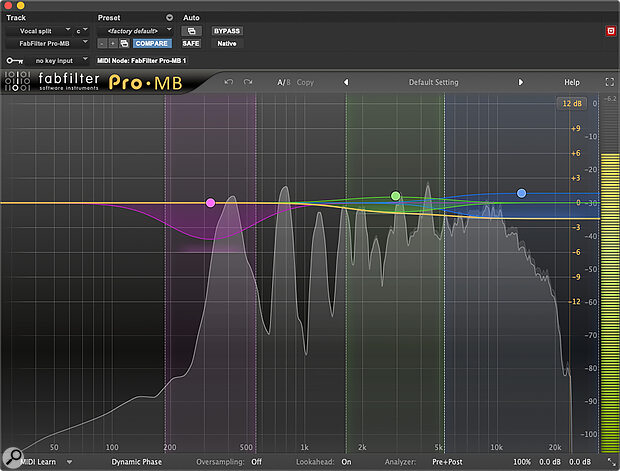This screenshot has height=471, width=620.
Task: Open factory default preset dropdown
Action: (135, 31)
